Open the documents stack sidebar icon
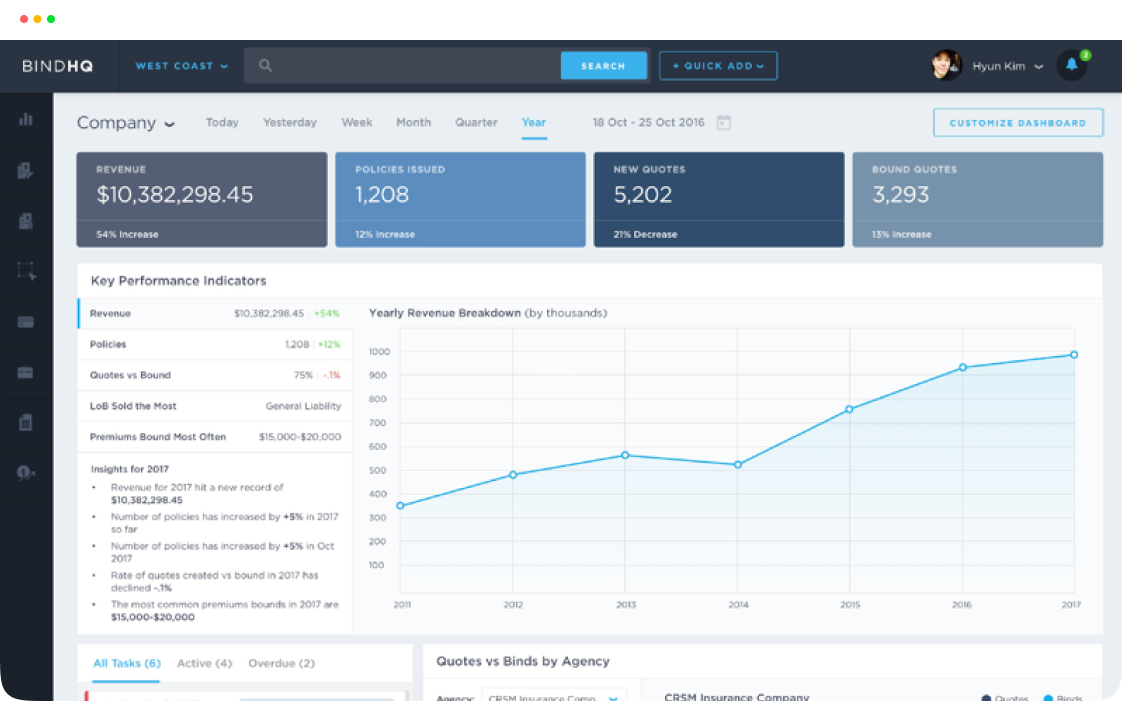Screen dimensions: 1122x701 26,221
